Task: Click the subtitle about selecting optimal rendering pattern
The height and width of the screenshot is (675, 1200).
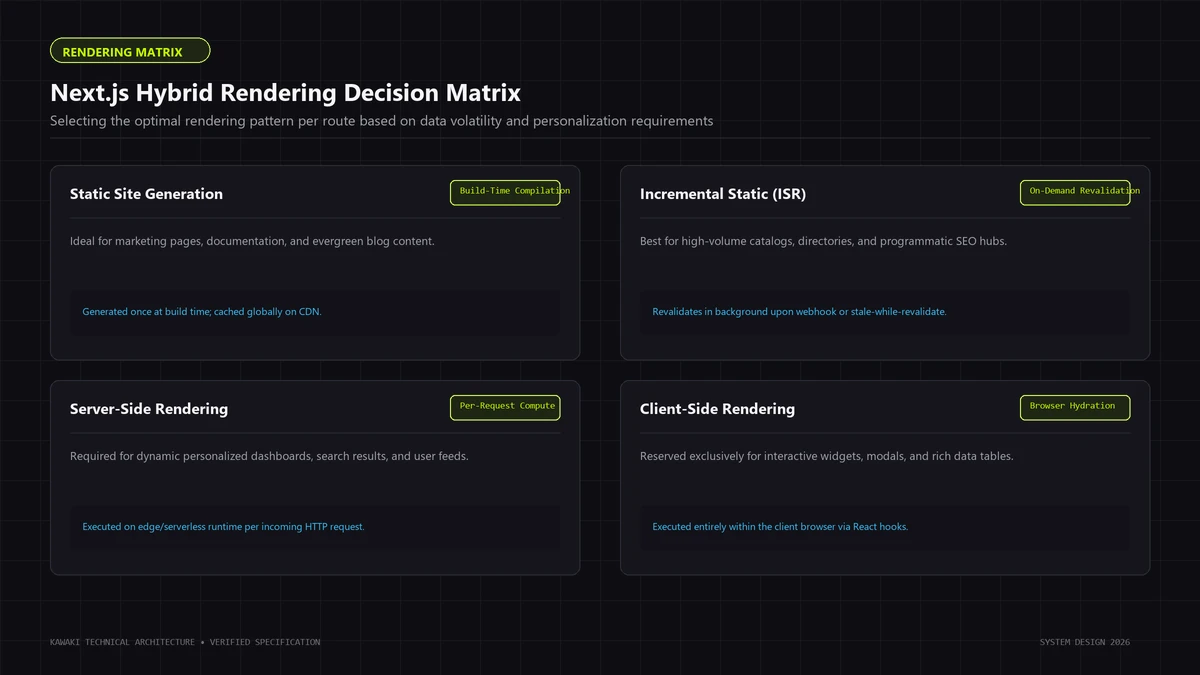Action: (381, 121)
